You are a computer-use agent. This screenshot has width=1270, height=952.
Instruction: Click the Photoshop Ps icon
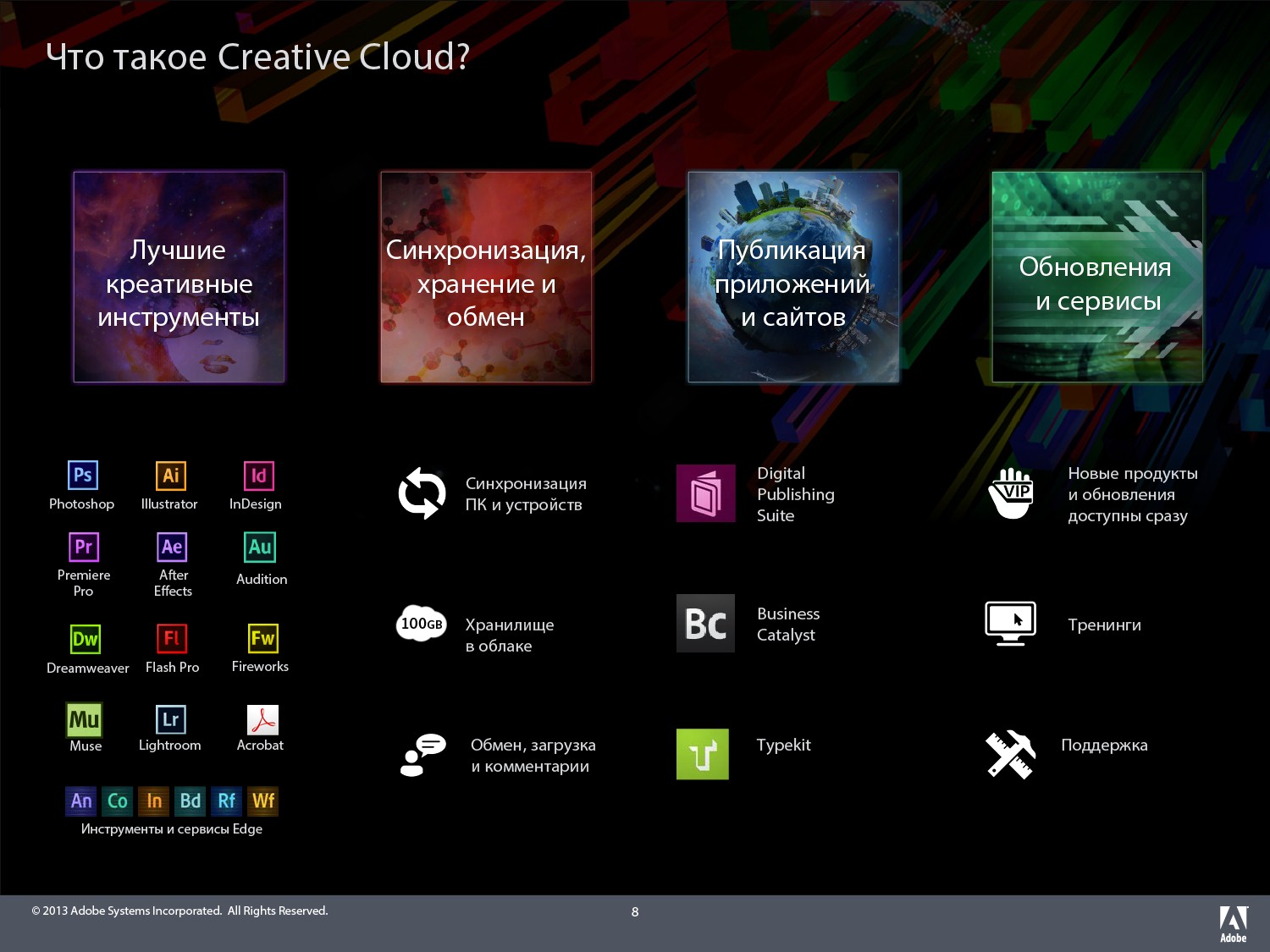click(83, 475)
